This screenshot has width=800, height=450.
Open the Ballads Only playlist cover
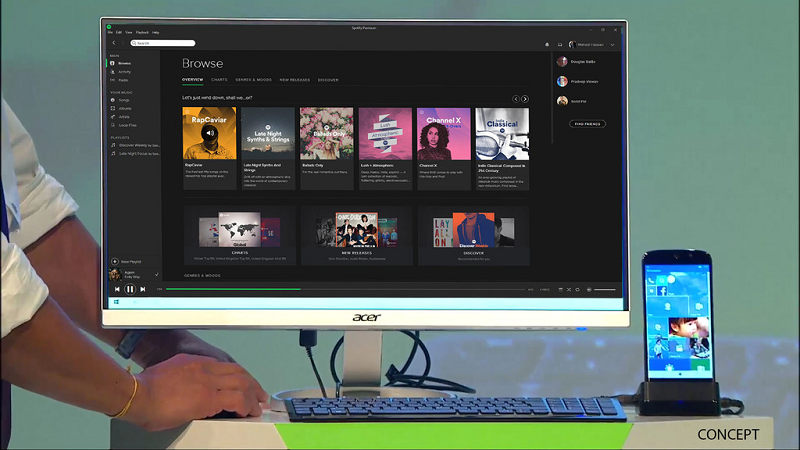click(327, 133)
